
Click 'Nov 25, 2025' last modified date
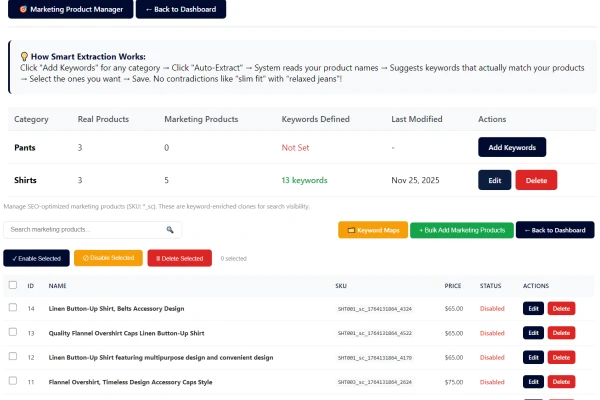point(415,180)
